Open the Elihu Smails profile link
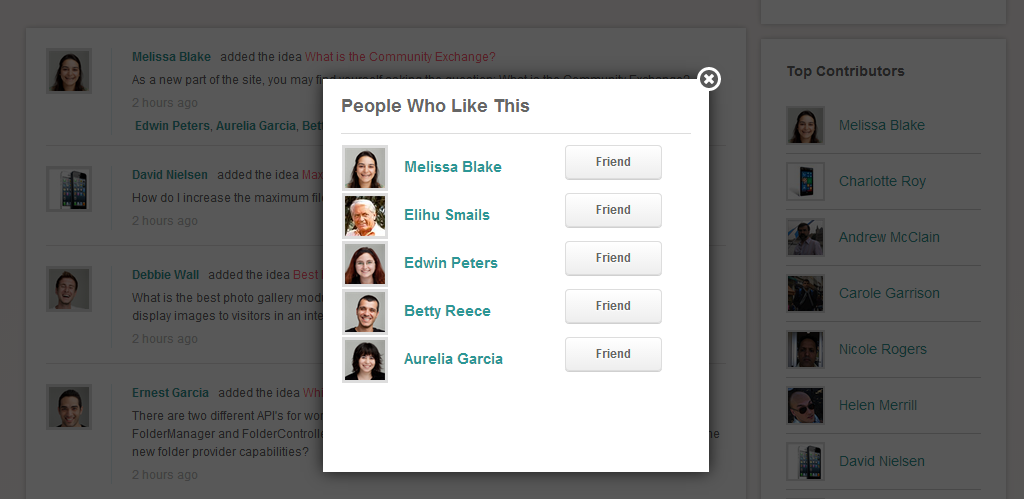 click(x=447, y=215)
